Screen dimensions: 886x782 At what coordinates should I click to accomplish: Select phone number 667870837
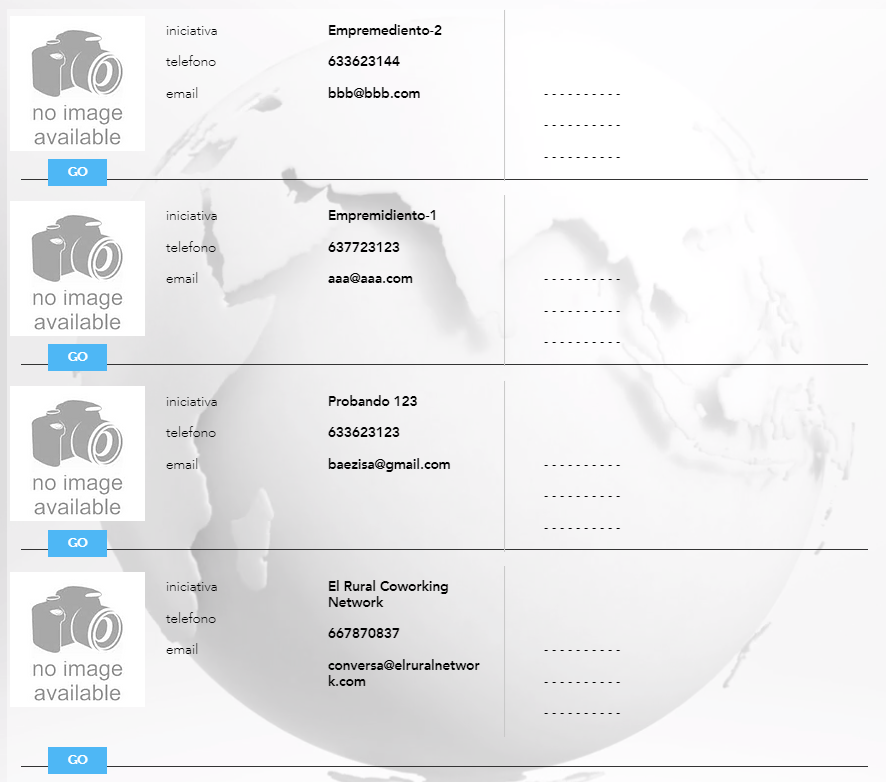coord(364,633)
